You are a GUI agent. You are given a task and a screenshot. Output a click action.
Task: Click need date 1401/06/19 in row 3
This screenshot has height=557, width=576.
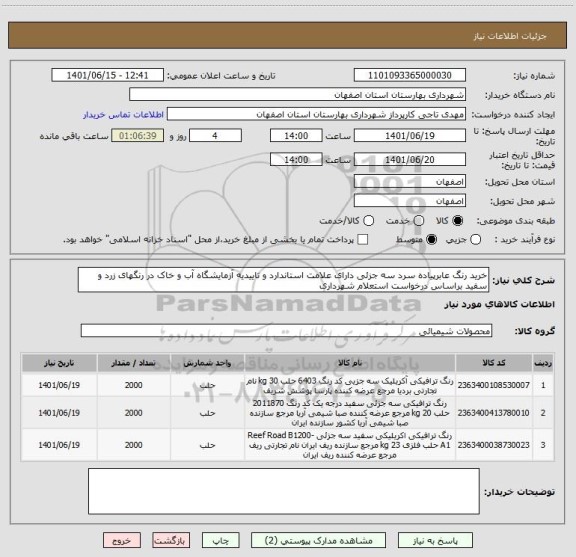pos(59,445)
